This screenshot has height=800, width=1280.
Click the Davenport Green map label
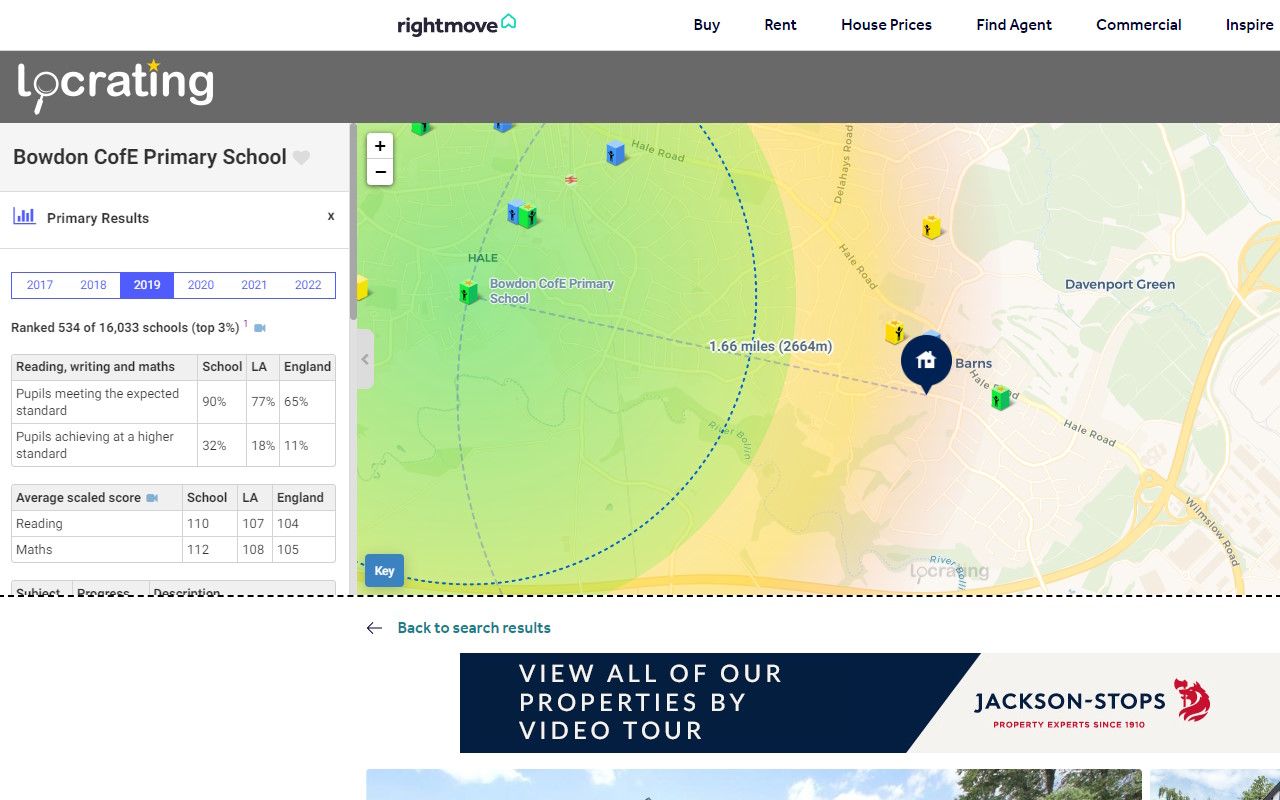tap(1120, 284)
